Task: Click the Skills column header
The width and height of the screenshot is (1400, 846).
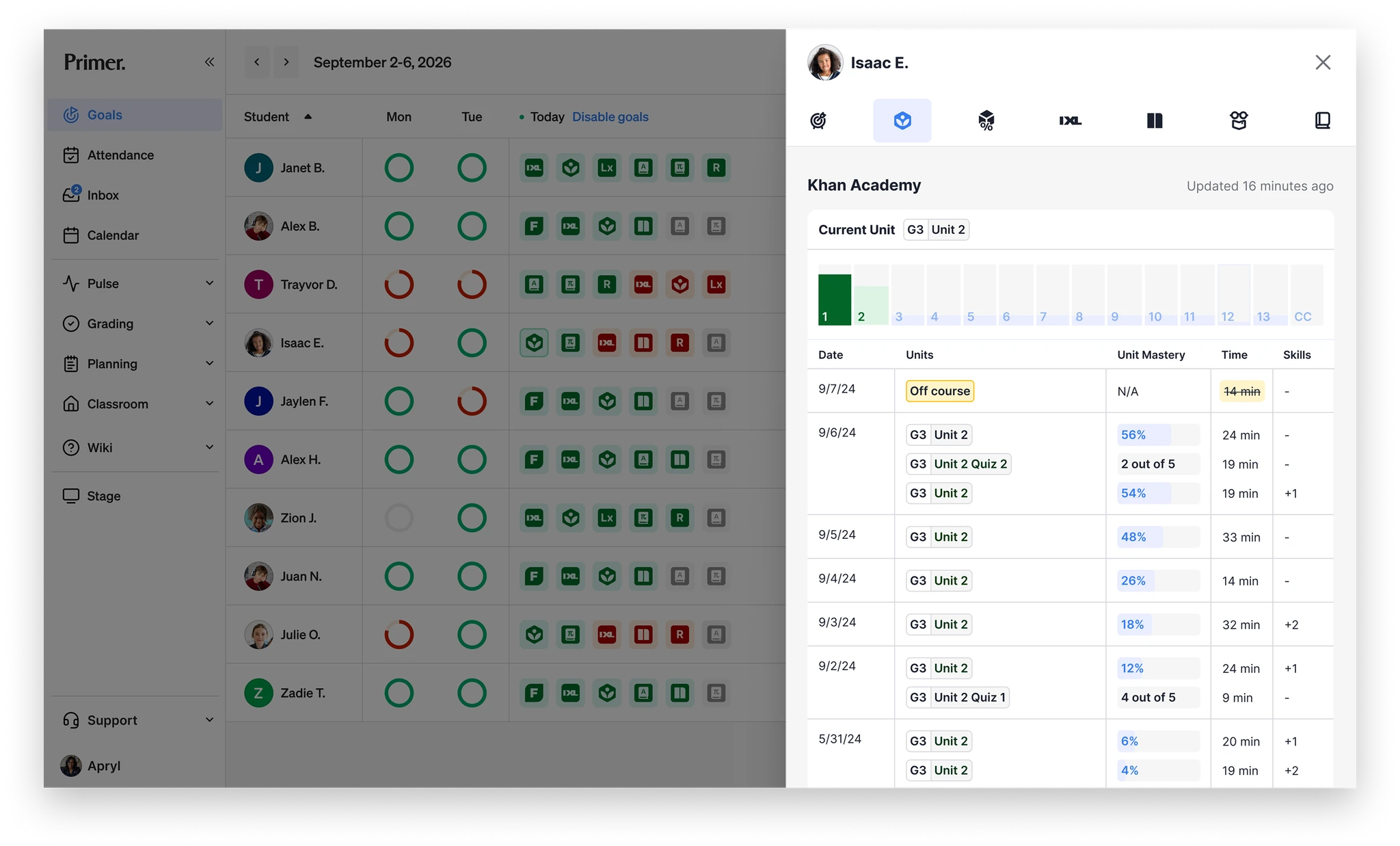Action: (1297, 355)
